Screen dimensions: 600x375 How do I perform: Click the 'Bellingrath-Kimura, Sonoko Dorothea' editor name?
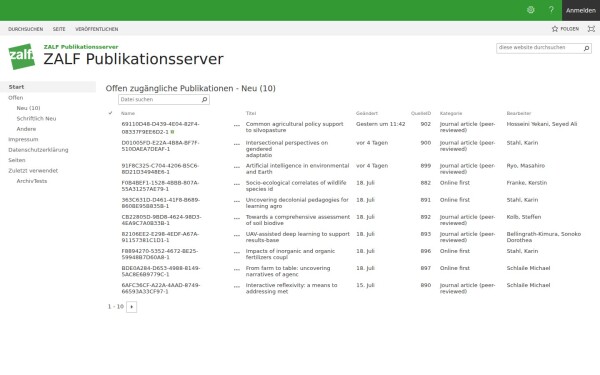click(544, 237)
